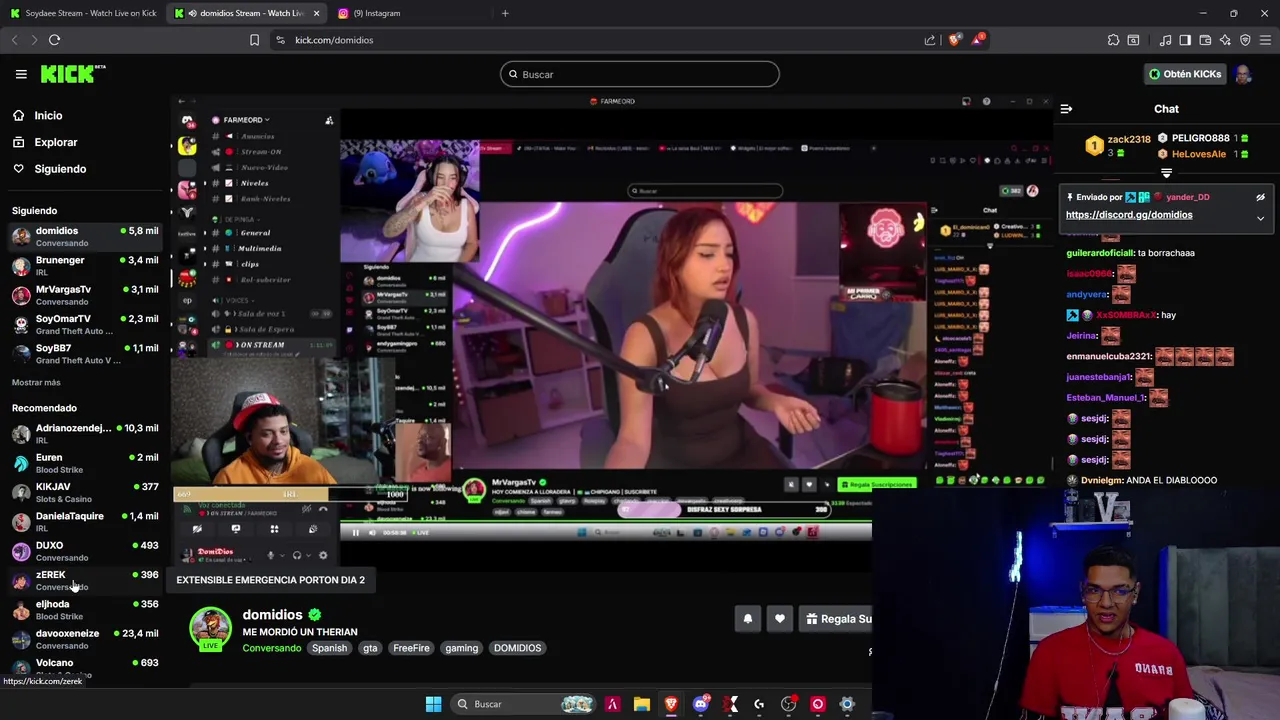Click the share icon in address bar
The height and width of the screenshot is (720, 1280).
(x=930, y=40)
